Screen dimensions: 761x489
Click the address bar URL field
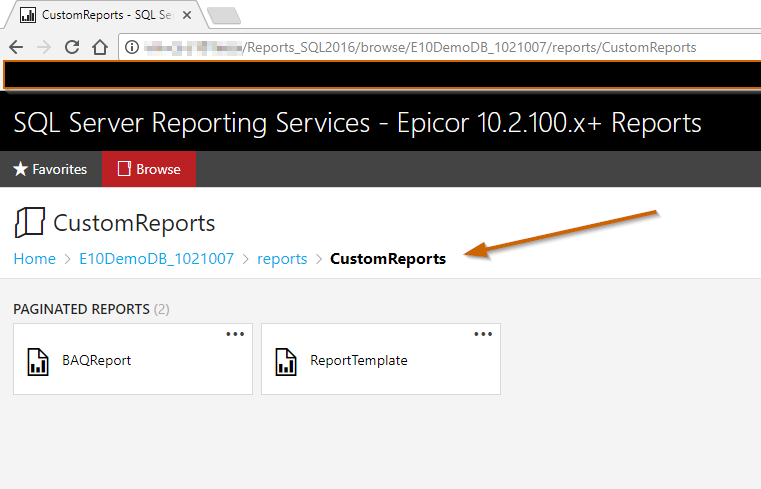440,47
